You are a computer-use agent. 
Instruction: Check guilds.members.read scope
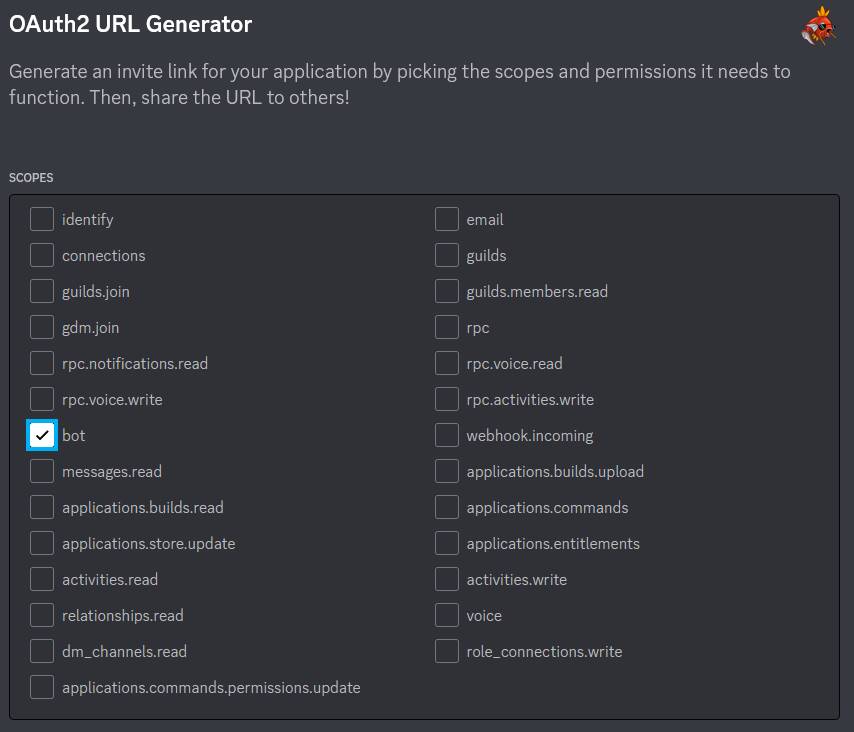(447, 292)
